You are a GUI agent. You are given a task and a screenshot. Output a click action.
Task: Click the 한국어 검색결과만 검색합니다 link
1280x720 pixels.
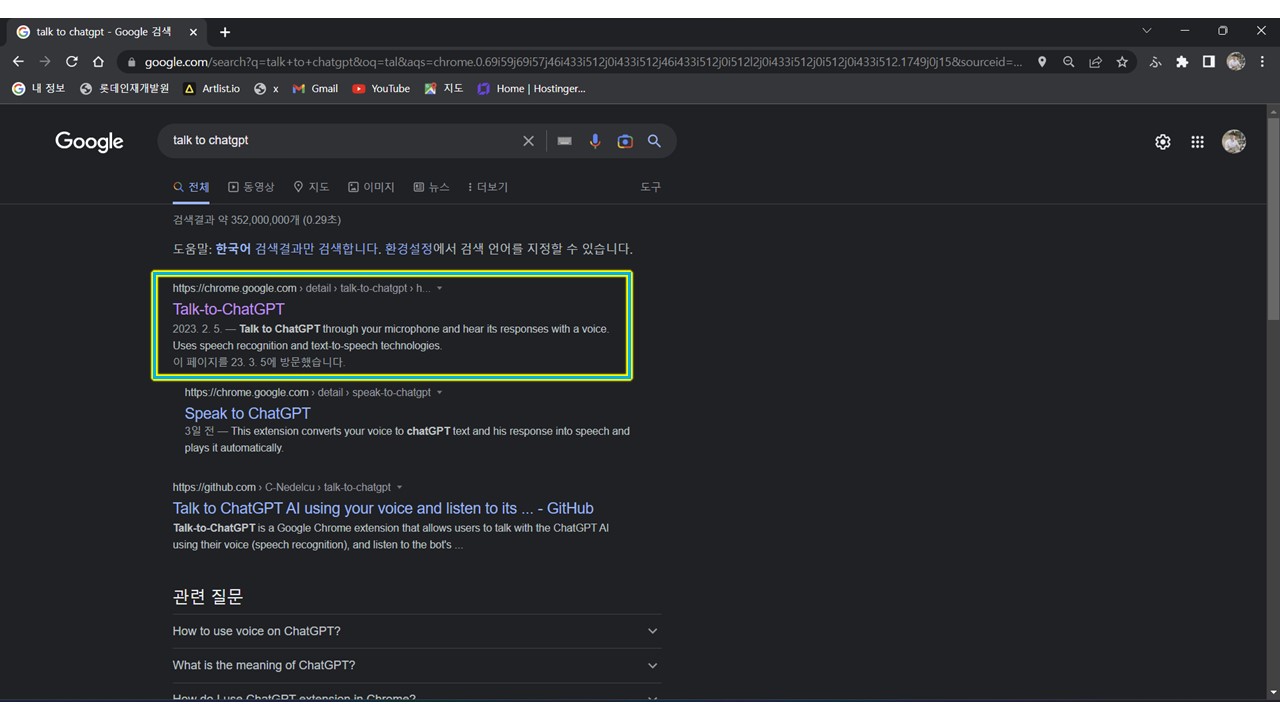tap(298, 249)
